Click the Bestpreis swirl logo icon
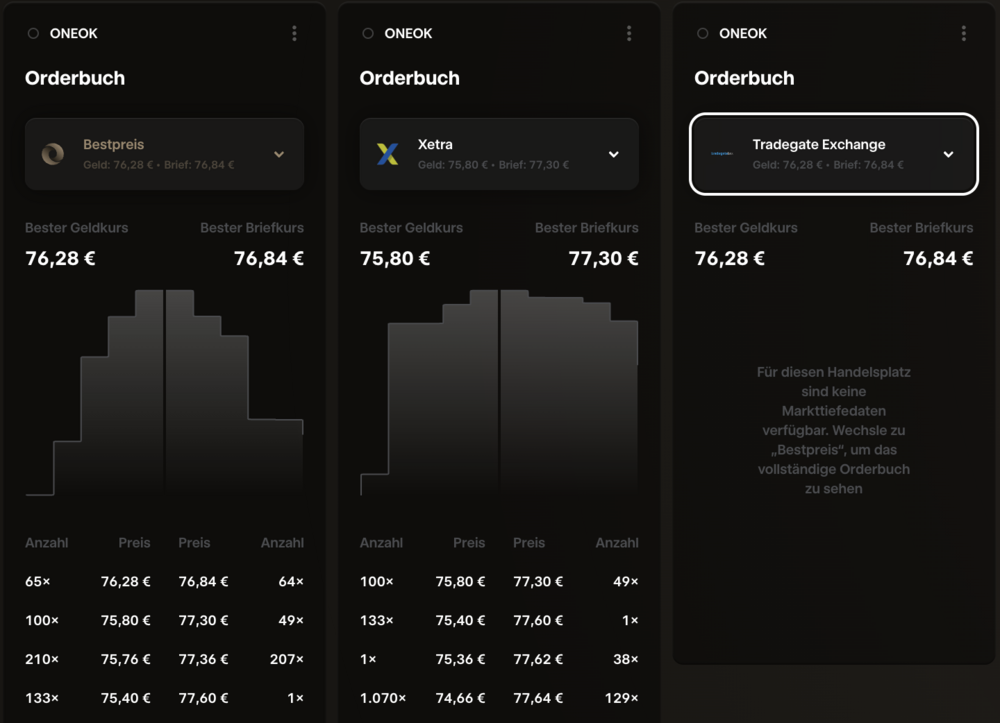This screenshot has height=723, width=1000. 53,154
